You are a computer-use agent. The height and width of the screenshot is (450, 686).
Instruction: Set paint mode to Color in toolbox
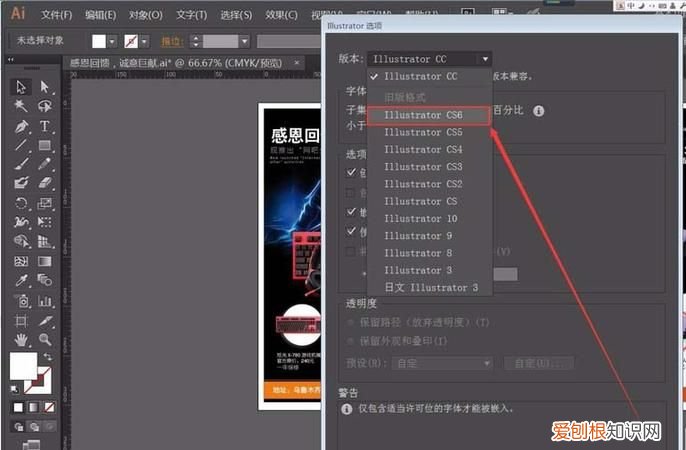click(18, 408)
